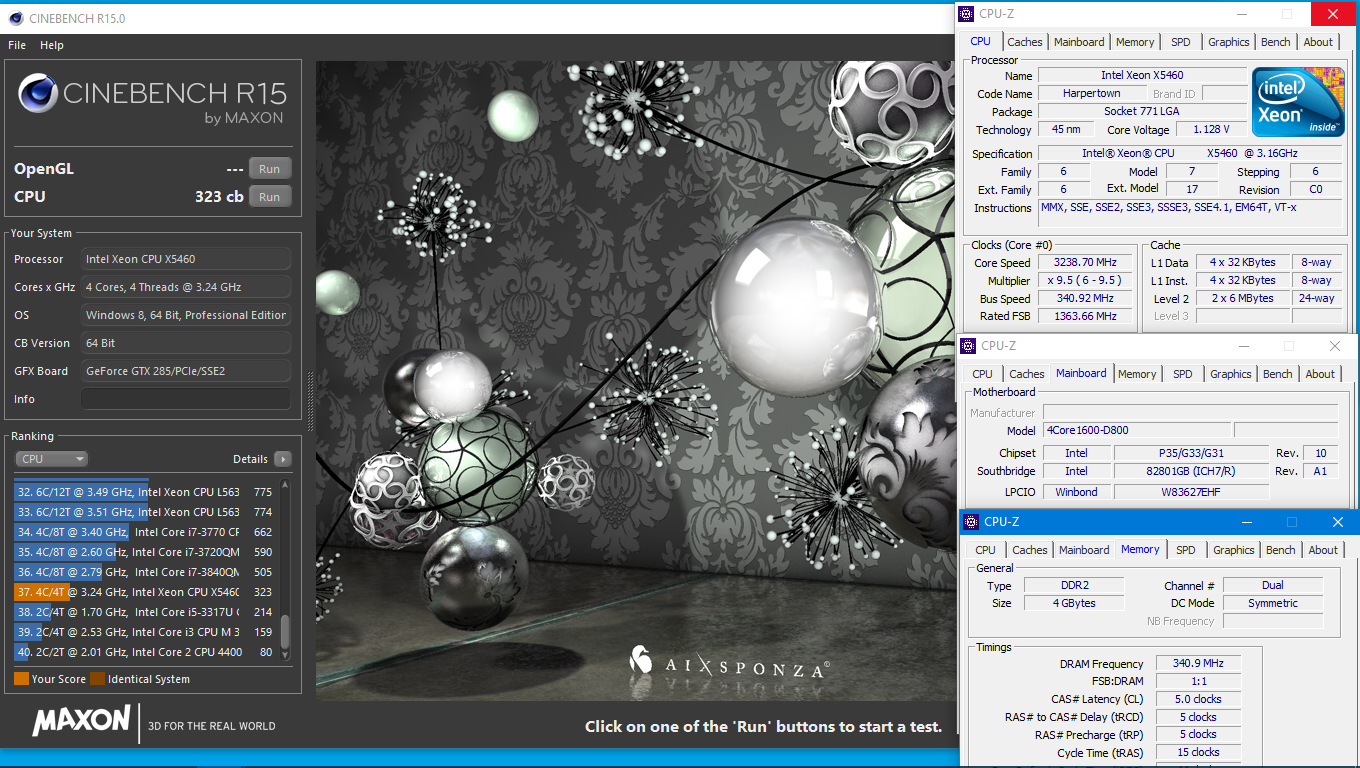Click the DC Mode value Symmetric

pyautogui.click(x=1273, y=603)
